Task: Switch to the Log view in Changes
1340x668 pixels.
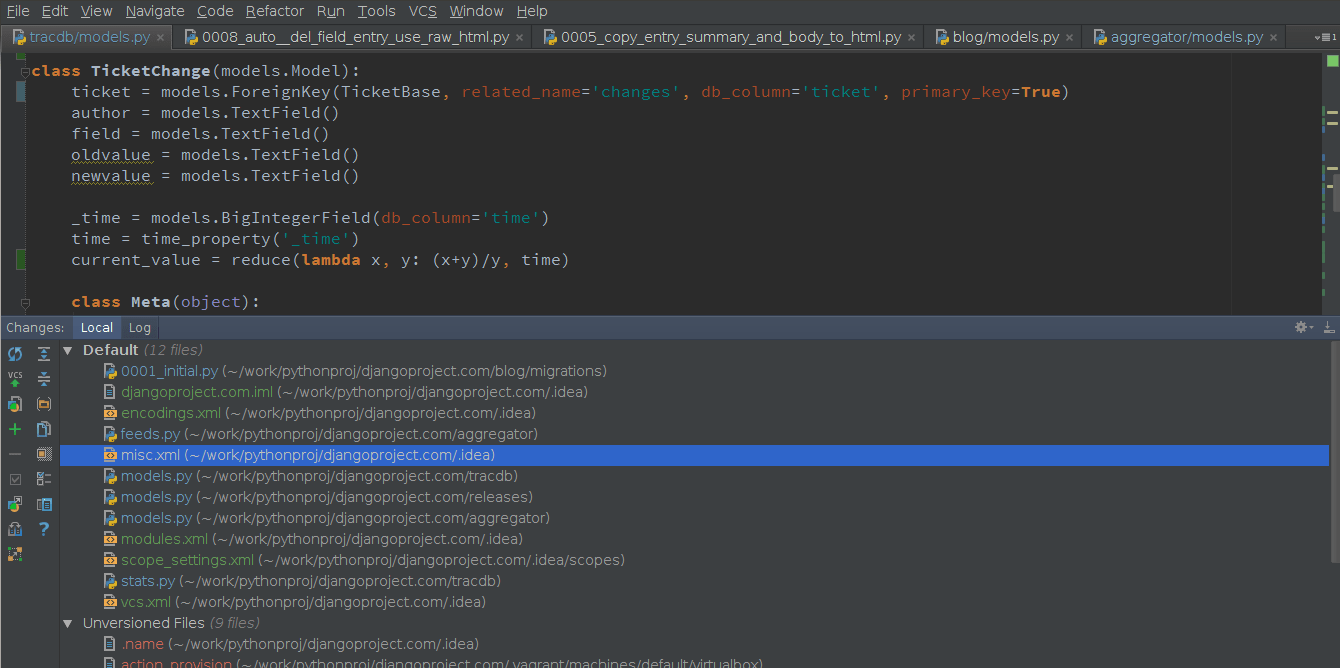Action: pyautogui.click(x=139, y=327)
